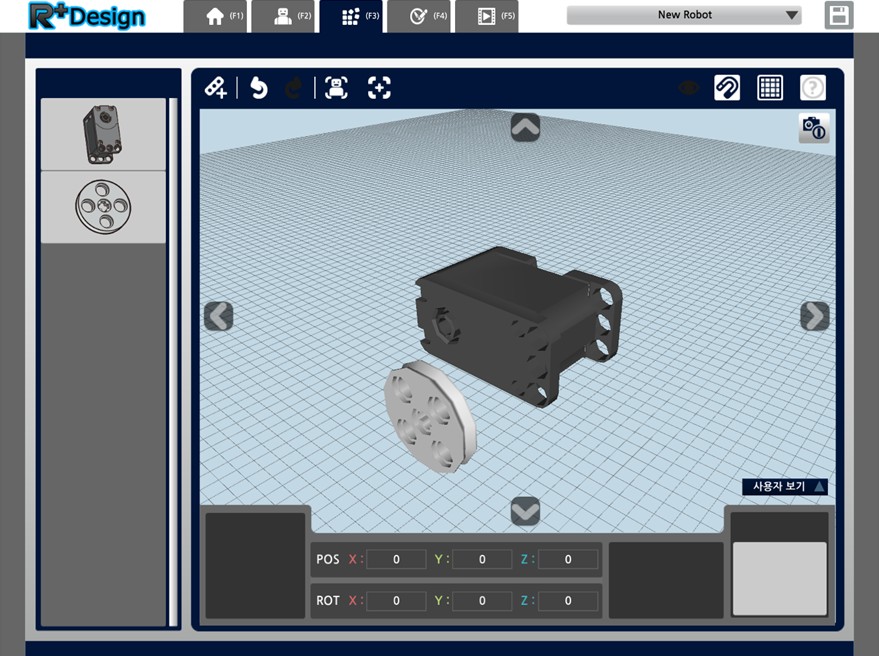Rotate view with the right arrow button
The height and width of the screenshot is (656, 879).
click(815, 316)
